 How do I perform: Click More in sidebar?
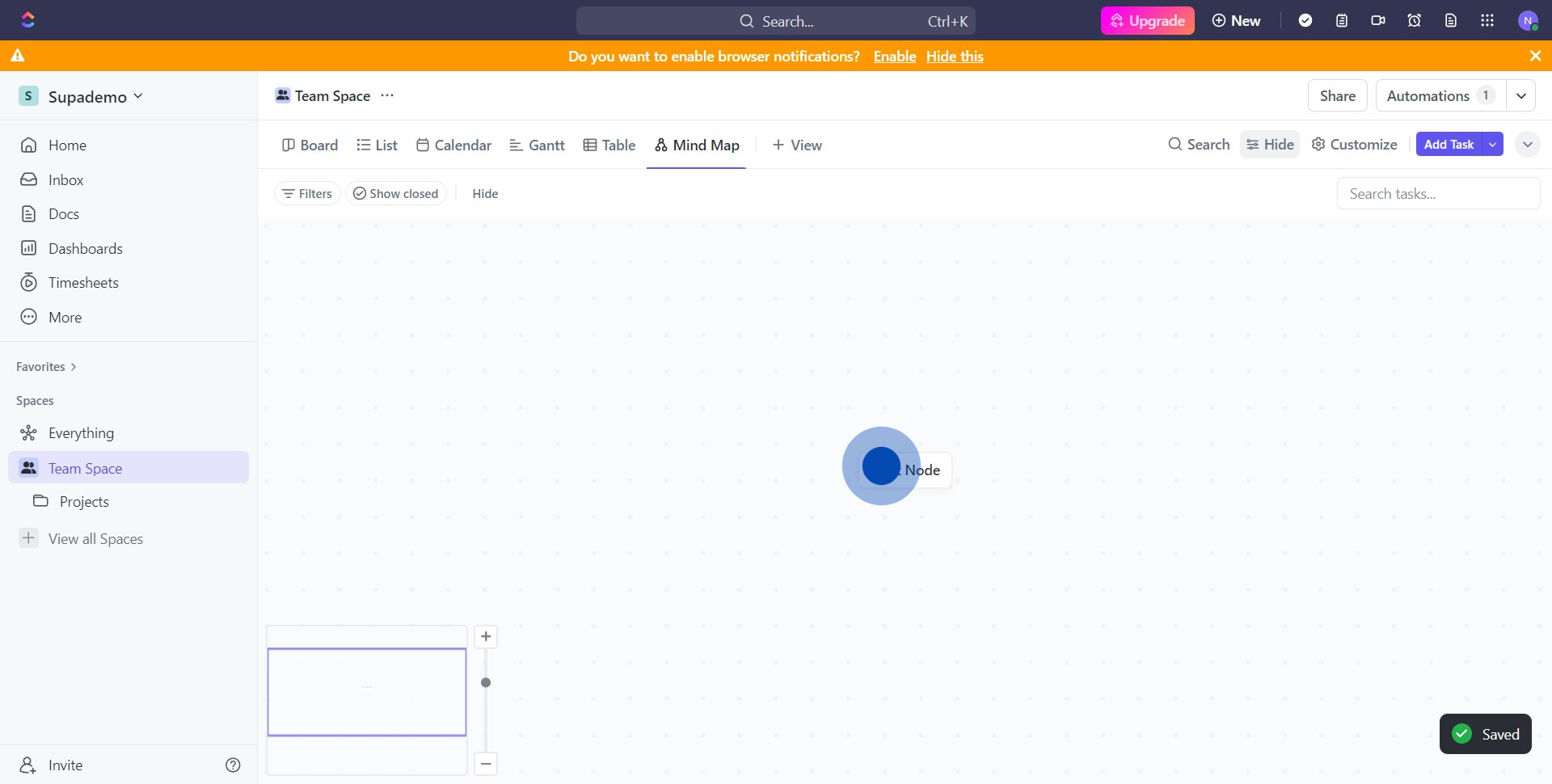click(129, 317)
